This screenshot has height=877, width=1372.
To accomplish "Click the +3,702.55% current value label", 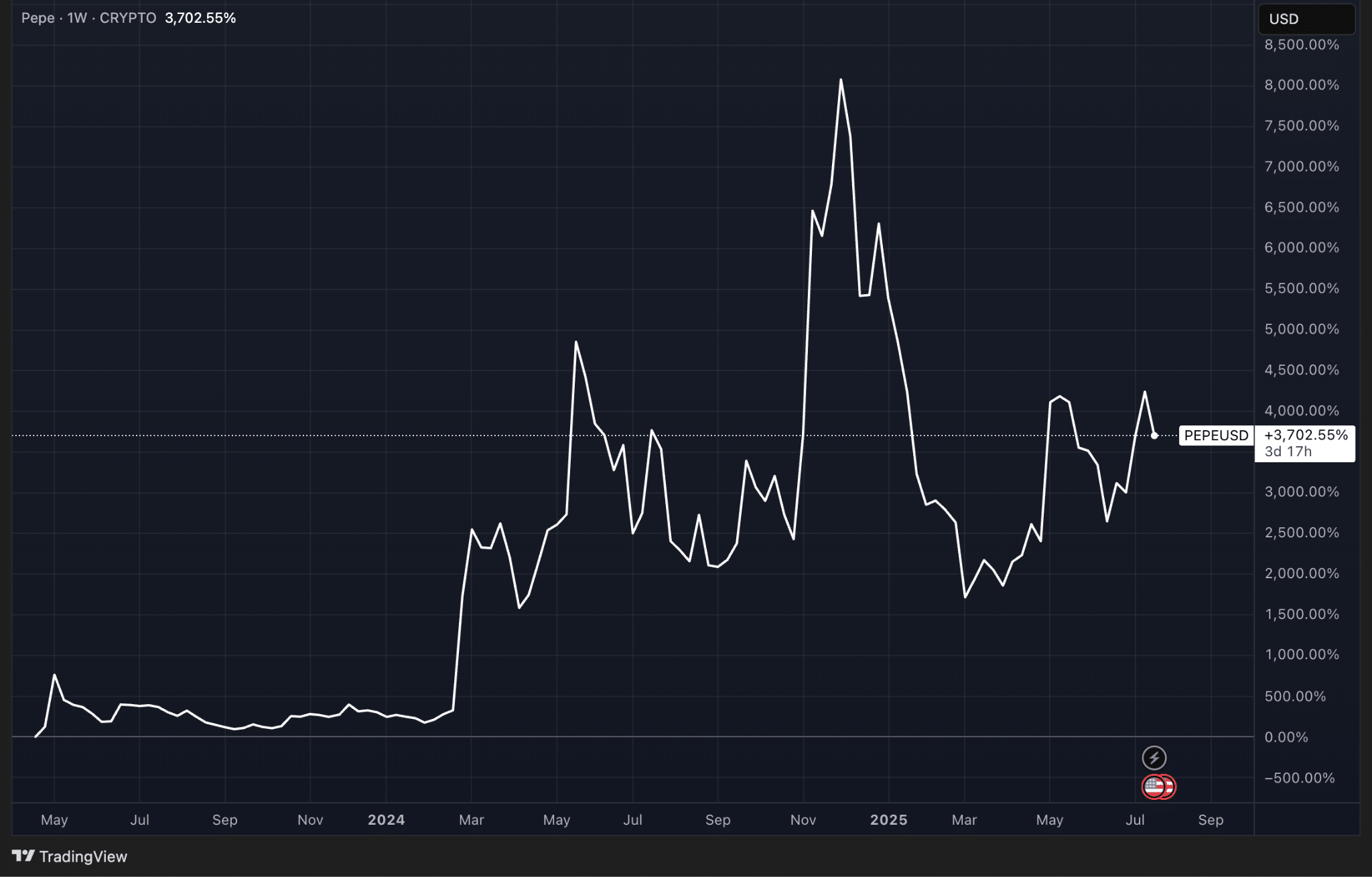I will [1306, 435].
